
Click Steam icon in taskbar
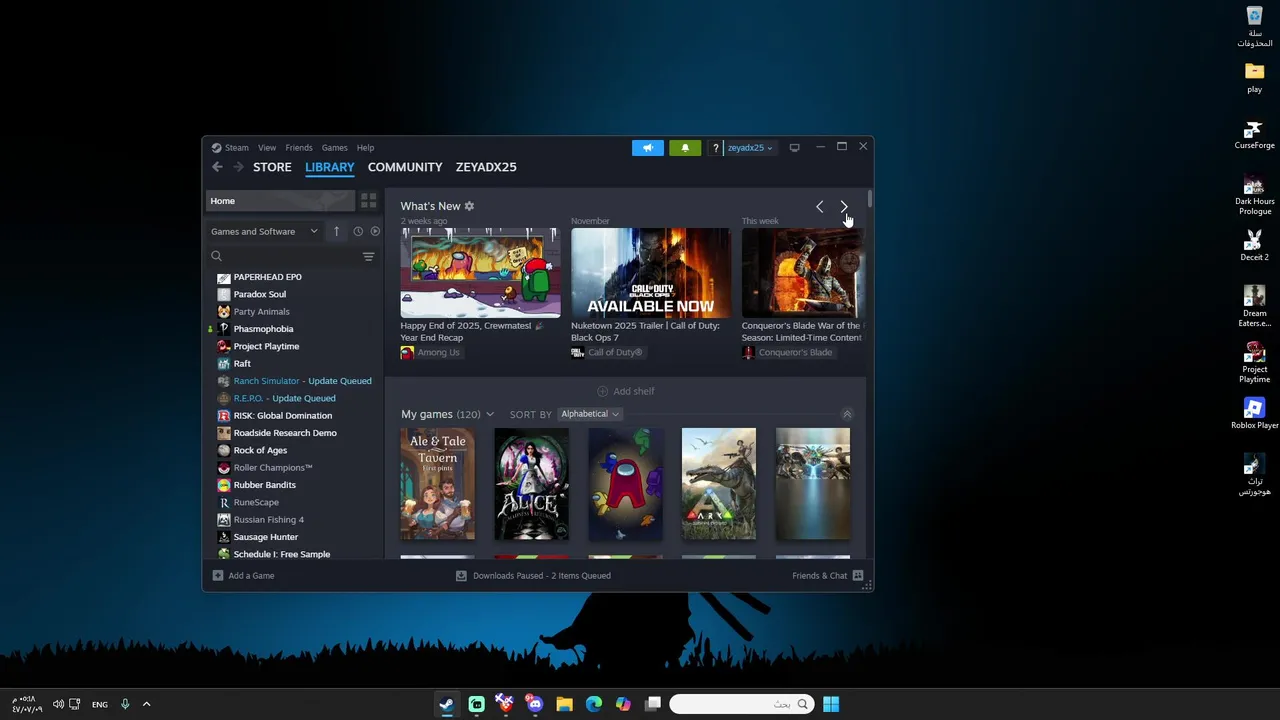tap(446, 704)
